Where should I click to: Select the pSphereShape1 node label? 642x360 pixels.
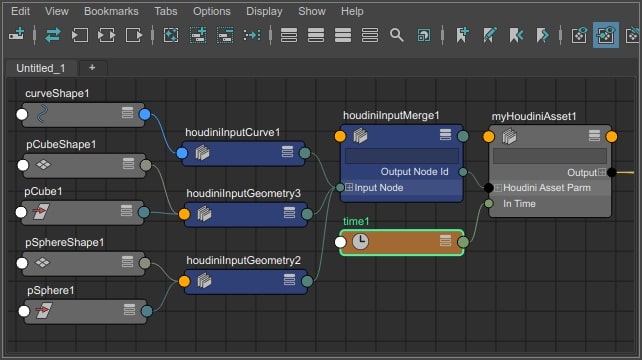click(65, 242)
